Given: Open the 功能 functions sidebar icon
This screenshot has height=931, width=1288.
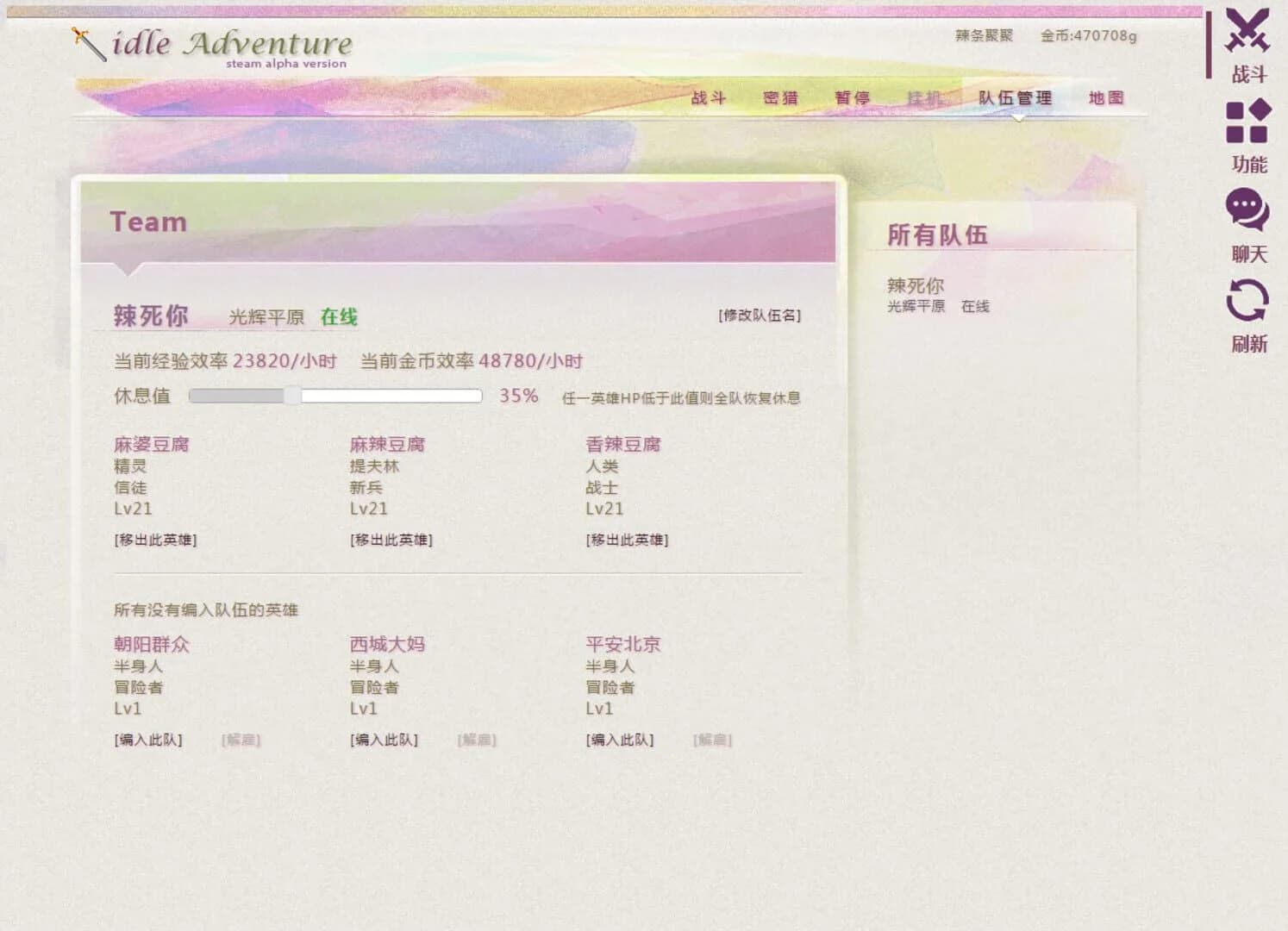Looking at the screenshot, I should [1247, 125].
